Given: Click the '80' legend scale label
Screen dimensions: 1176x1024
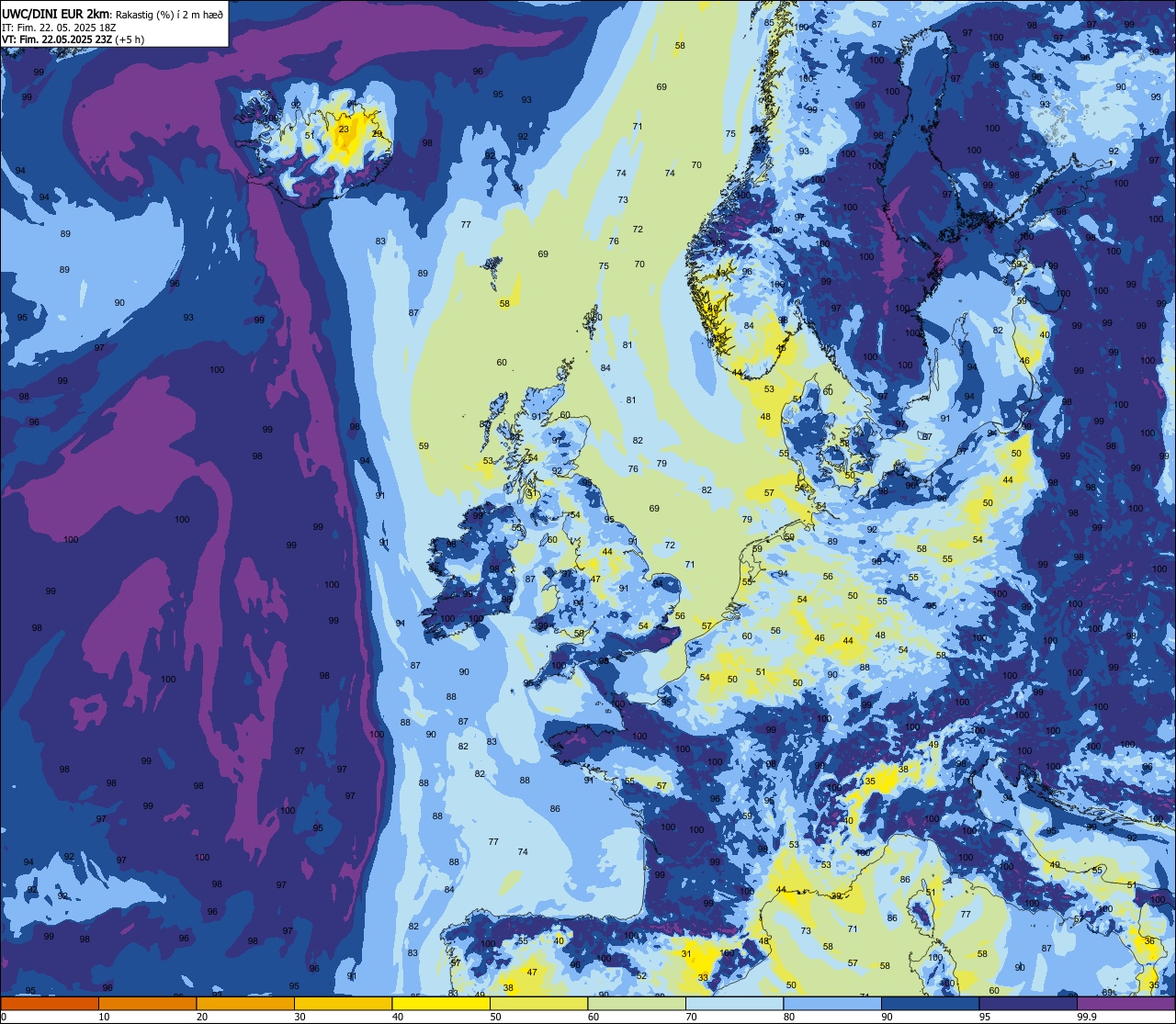Looking at the screenshot, I should coord(788,1017).
